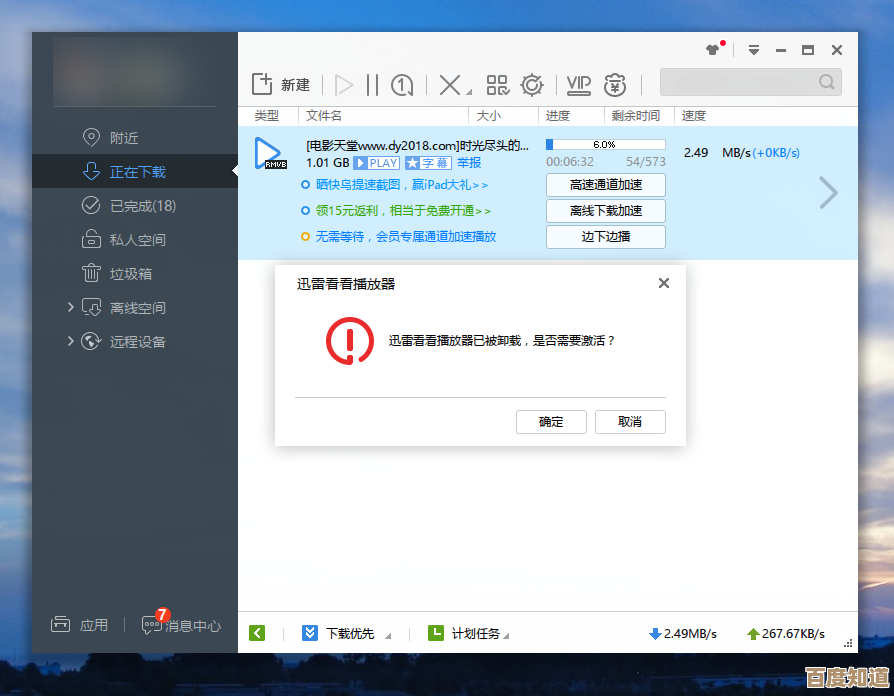The width and height of the screenshot is (894, 696).
Task: Open the money bag rewards icon
Action: pyautogui.click(x=614, y=85)
